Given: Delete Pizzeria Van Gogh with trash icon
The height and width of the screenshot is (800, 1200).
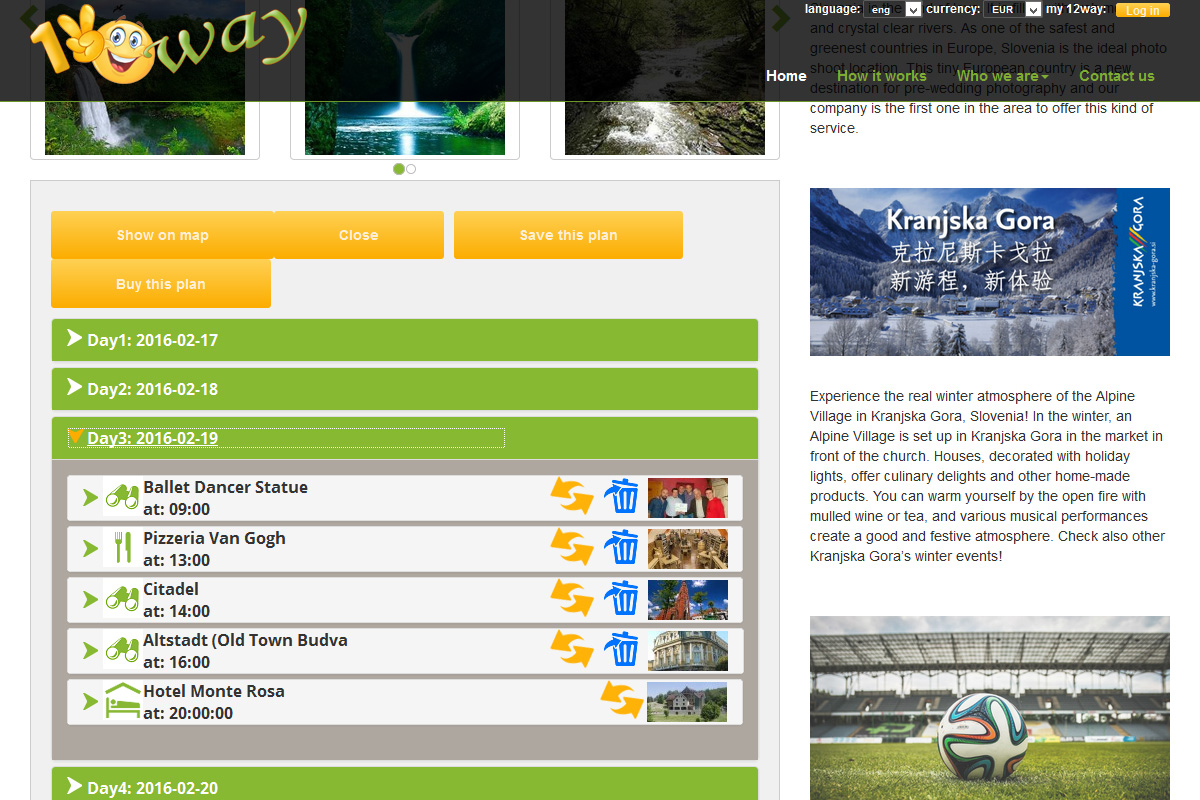Looking at the screenshot, I should click(x=622, y=547).
